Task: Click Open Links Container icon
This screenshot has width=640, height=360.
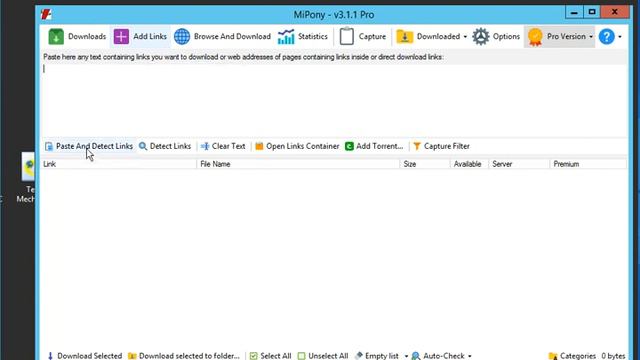Action: pos(259,146)
